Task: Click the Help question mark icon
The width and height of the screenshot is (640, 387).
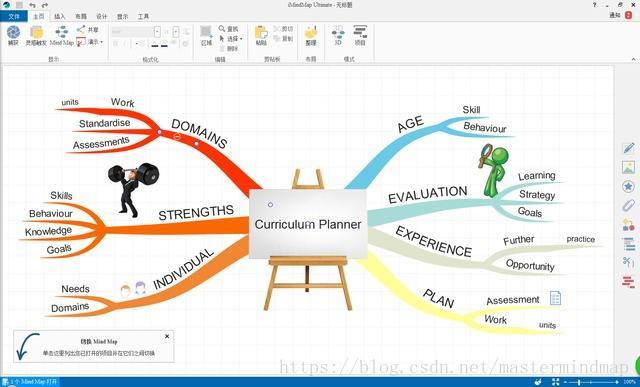Action: (594, 5)
